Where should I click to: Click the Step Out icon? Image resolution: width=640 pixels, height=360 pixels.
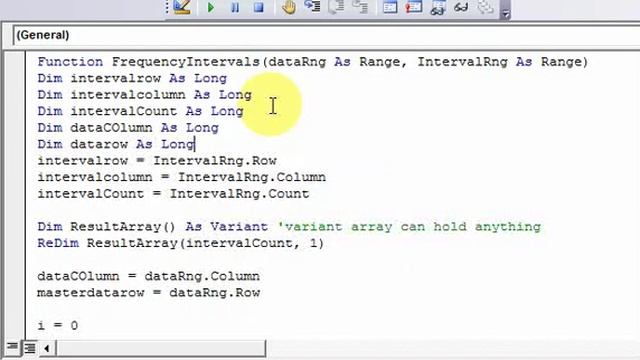pyautogui.click(x=360, y=7)
